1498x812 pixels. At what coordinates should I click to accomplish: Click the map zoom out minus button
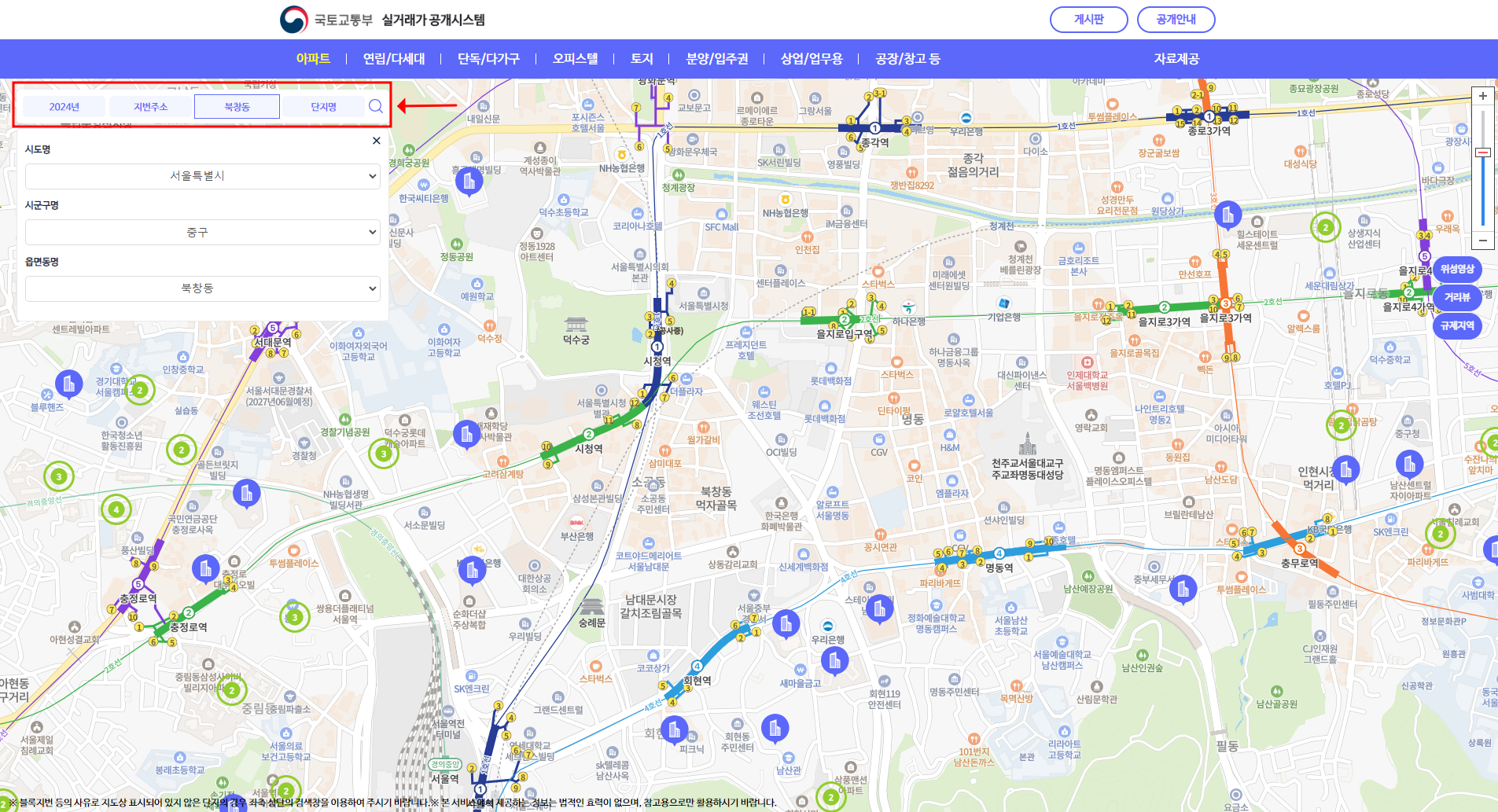click(1483, 241)
